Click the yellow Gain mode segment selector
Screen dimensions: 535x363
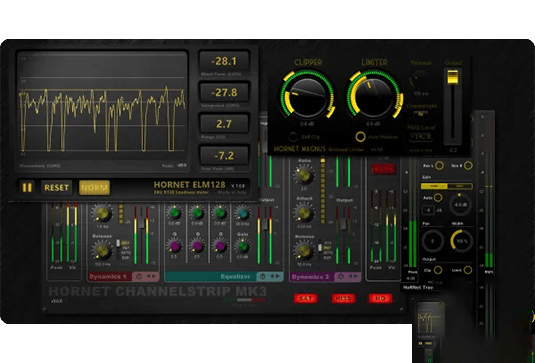coord(447,186)
